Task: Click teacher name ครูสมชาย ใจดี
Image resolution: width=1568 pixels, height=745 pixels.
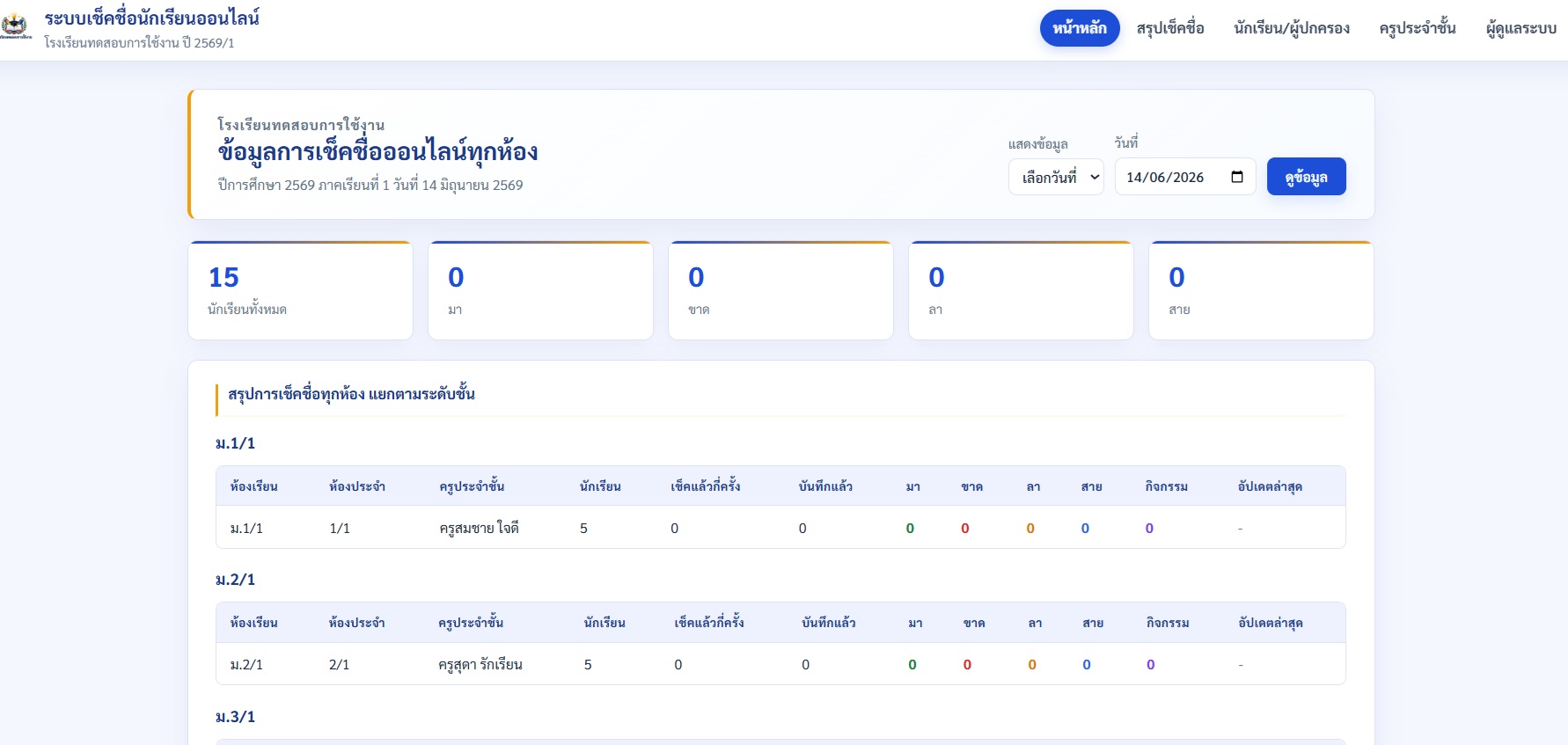Action: tap(479, 529)
